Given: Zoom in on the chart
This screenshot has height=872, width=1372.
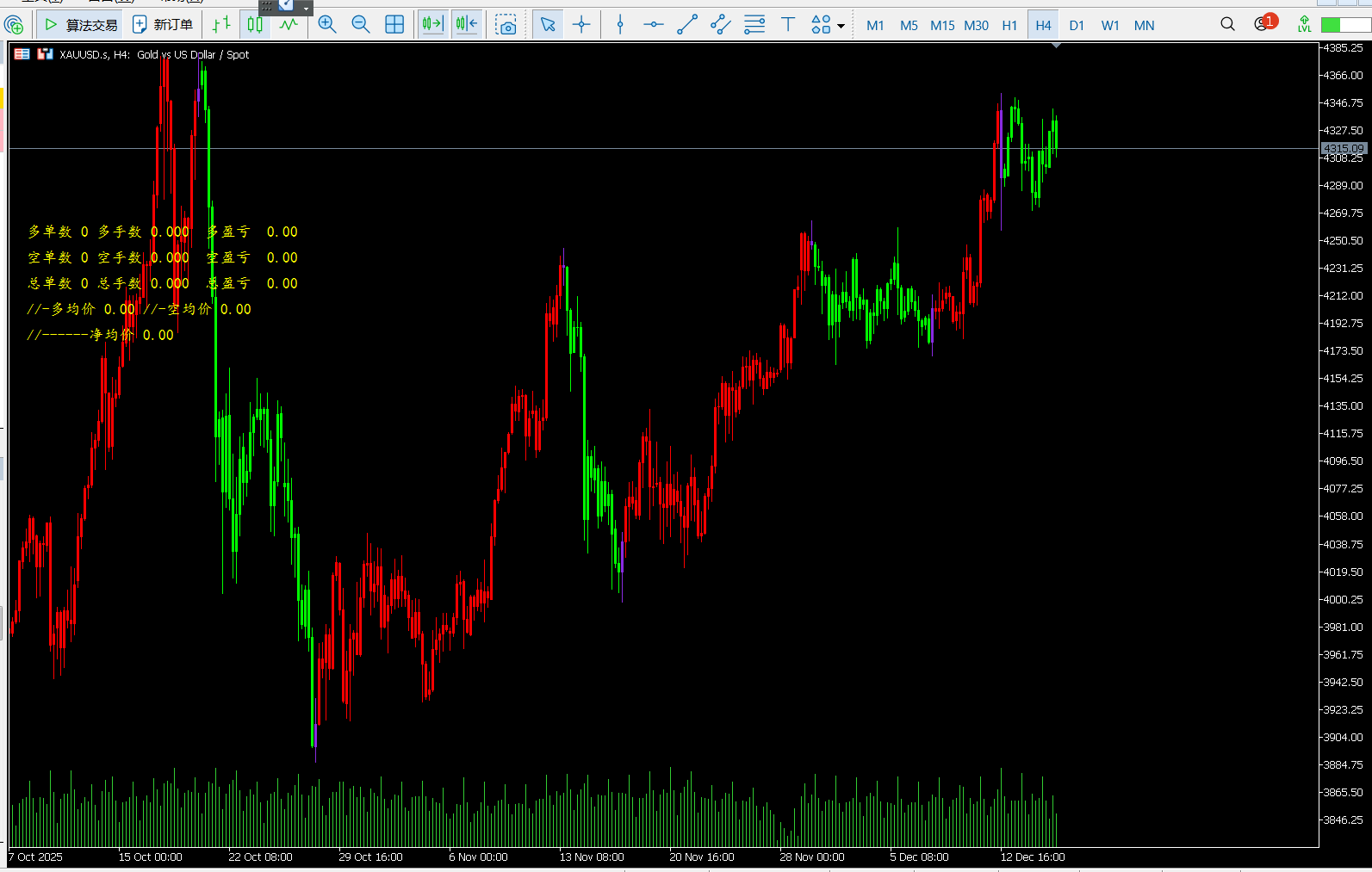Looking at the screenshot, I should 327,25.
